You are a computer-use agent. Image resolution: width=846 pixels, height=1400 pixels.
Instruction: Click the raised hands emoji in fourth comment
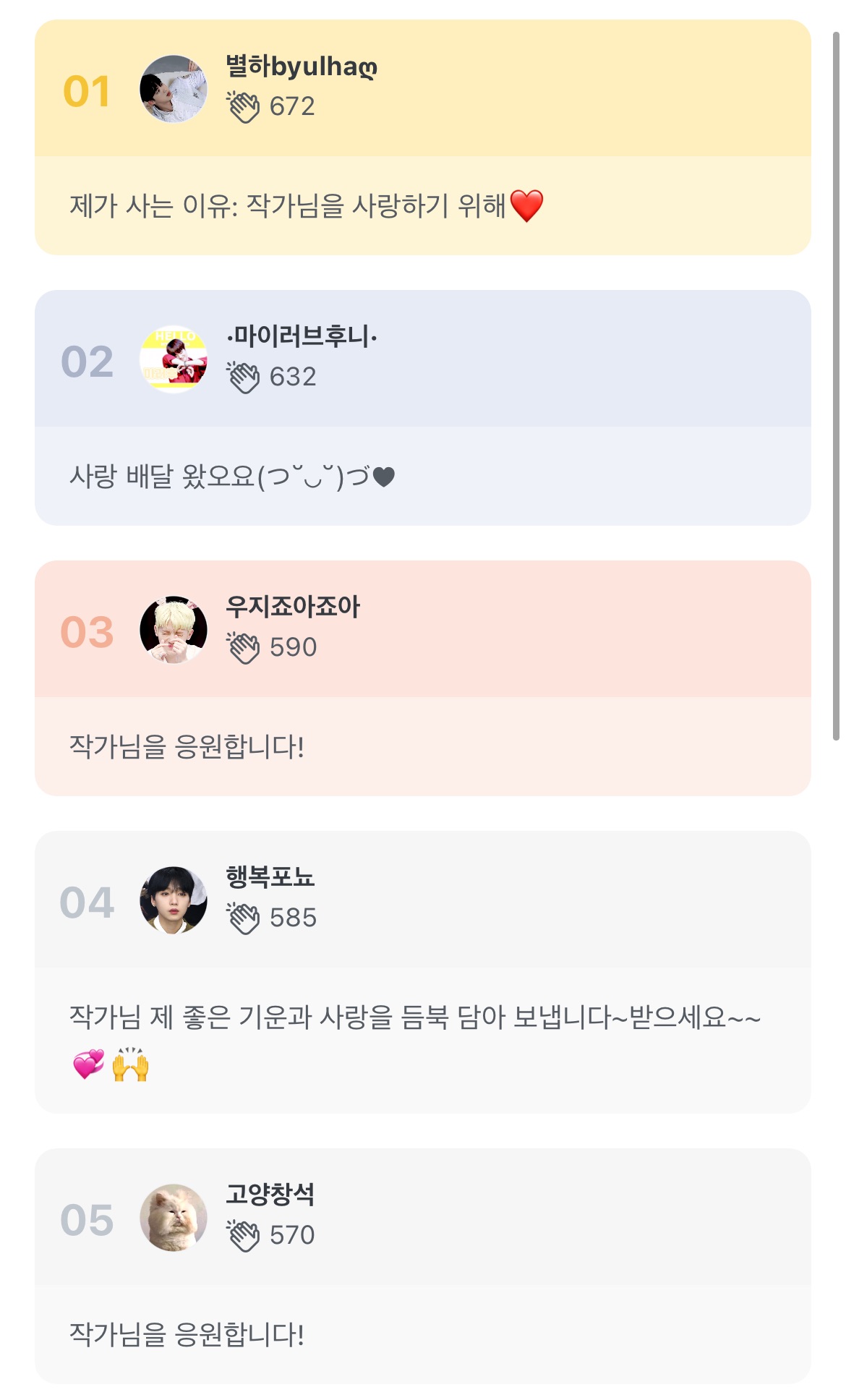130,1064
